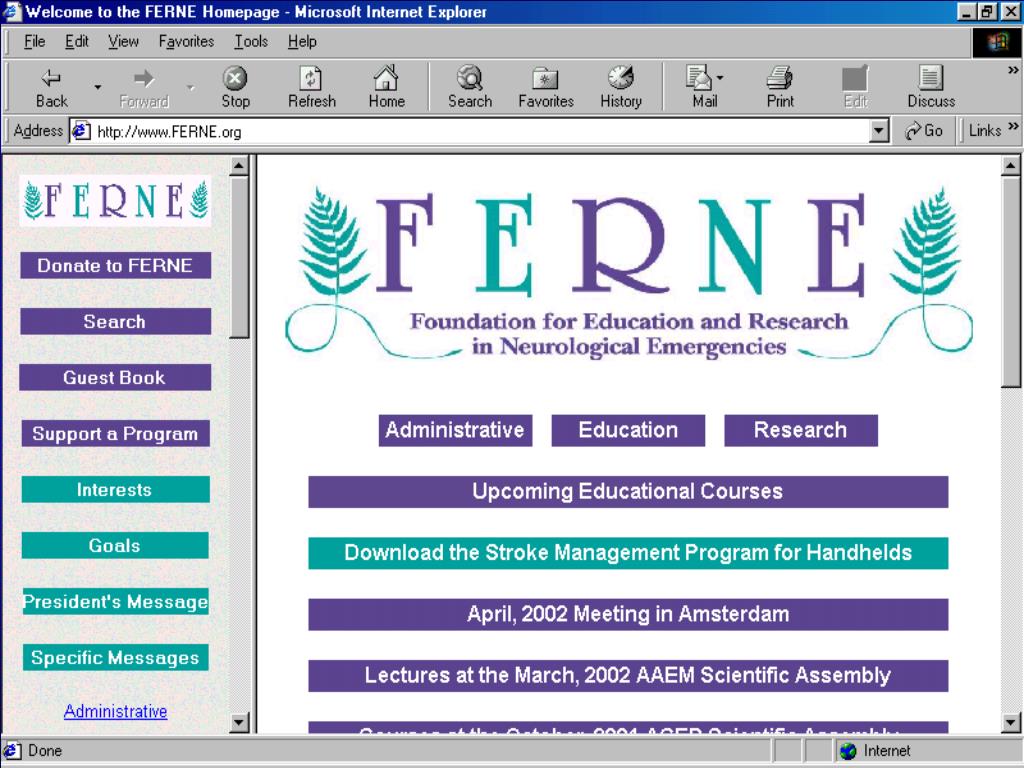The height and width of the screenshot is (768, 1024).
Task: Click the Administrative button in main page
Action: (455, 430)
